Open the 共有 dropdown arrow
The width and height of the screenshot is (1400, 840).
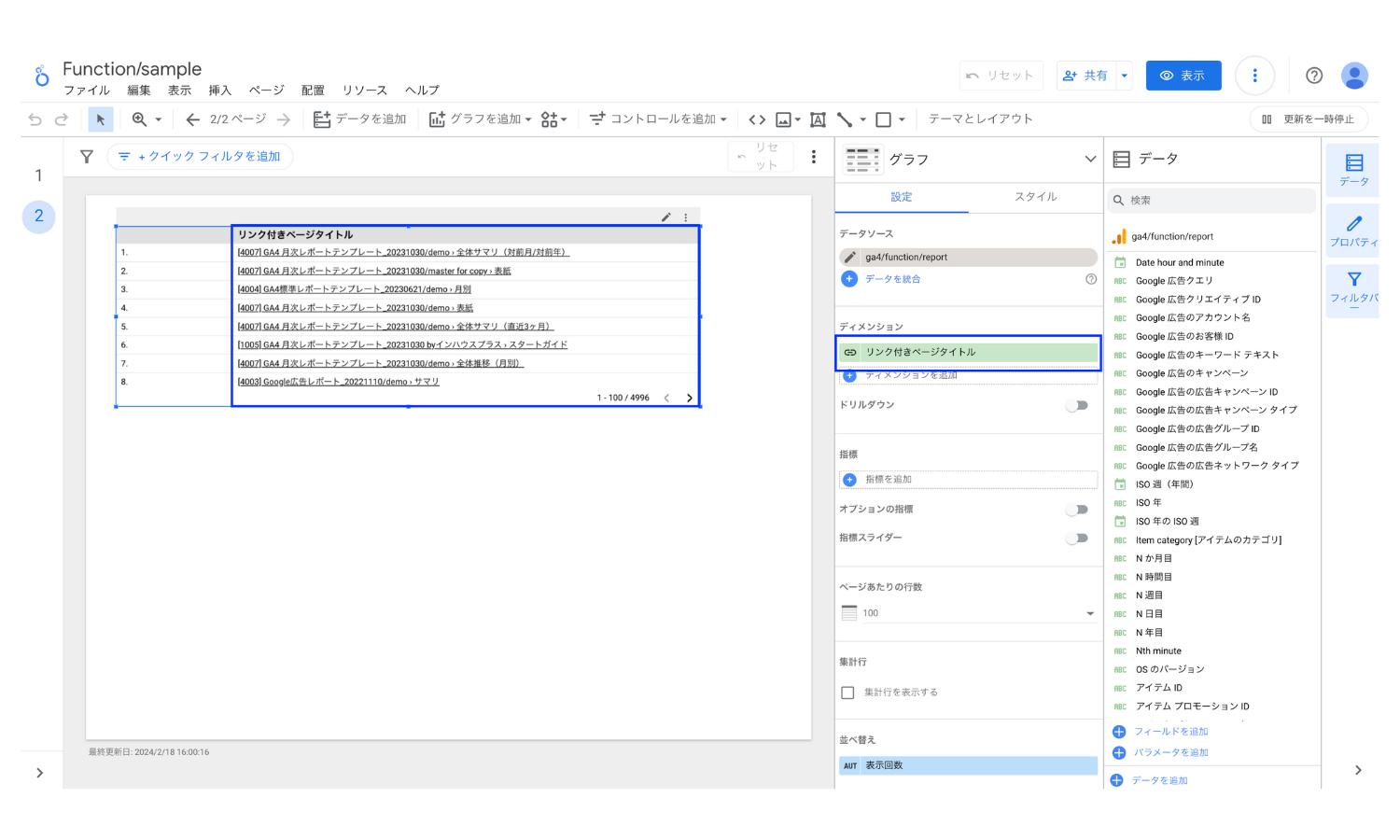tap(1125, 76)
